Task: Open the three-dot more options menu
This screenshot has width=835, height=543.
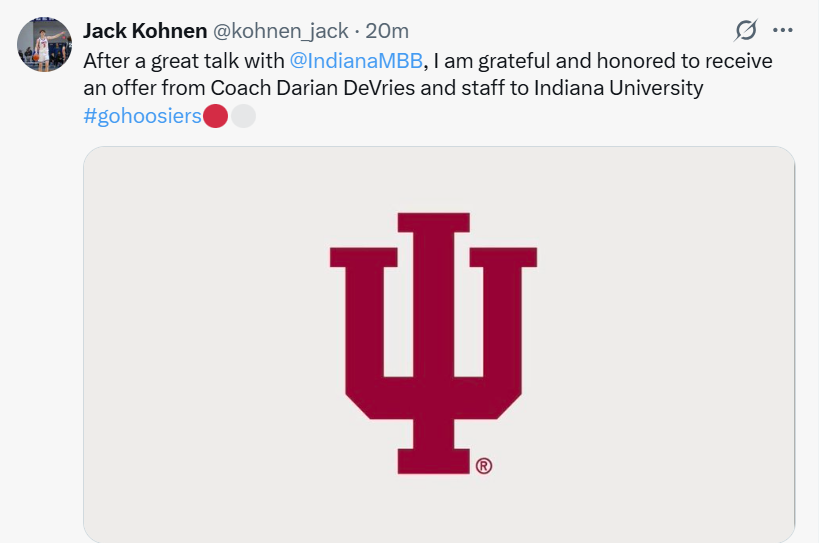Action: pos(783,30)
